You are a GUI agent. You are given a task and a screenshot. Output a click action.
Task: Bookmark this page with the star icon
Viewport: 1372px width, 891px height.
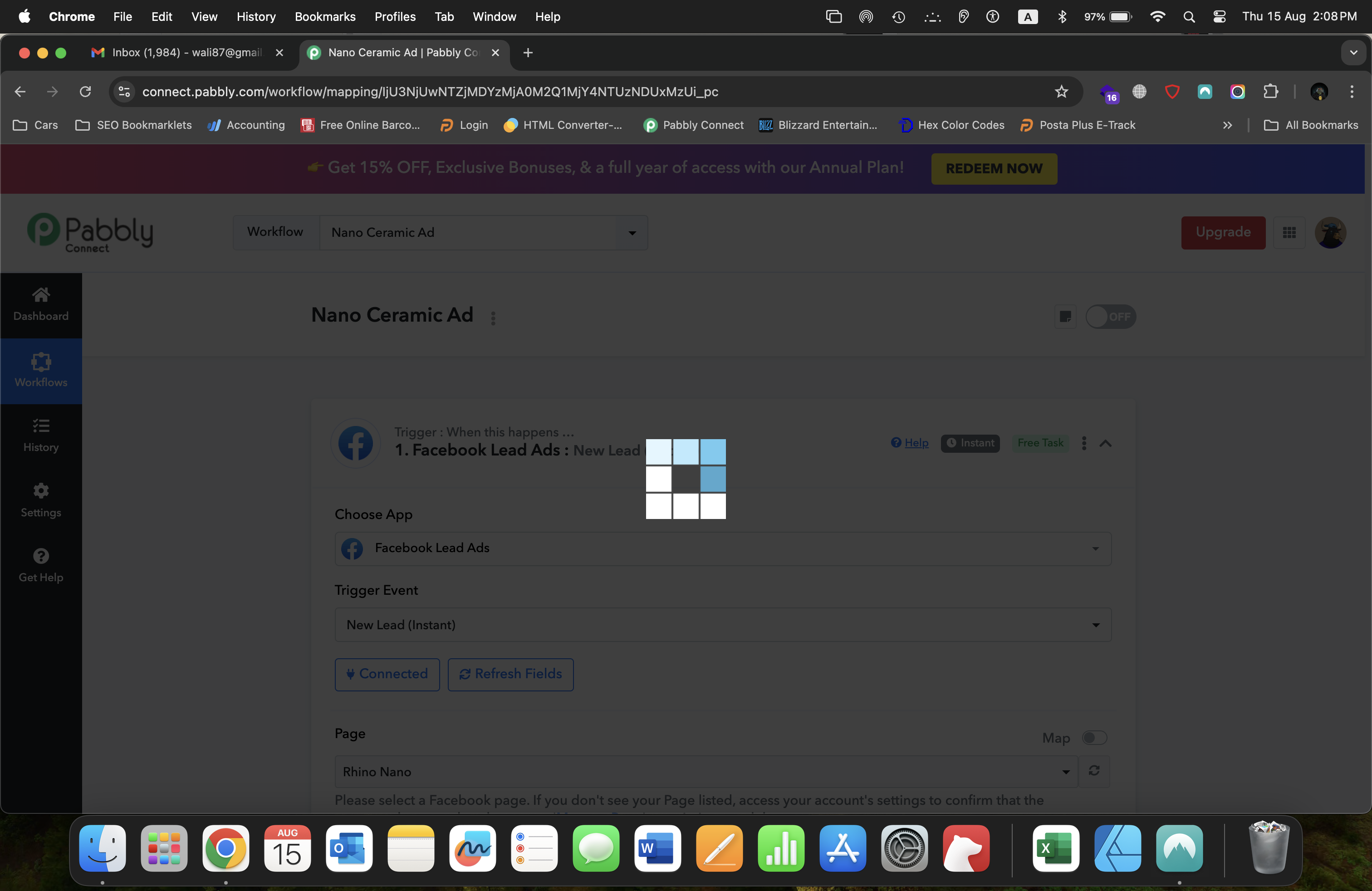[1061, 92]
